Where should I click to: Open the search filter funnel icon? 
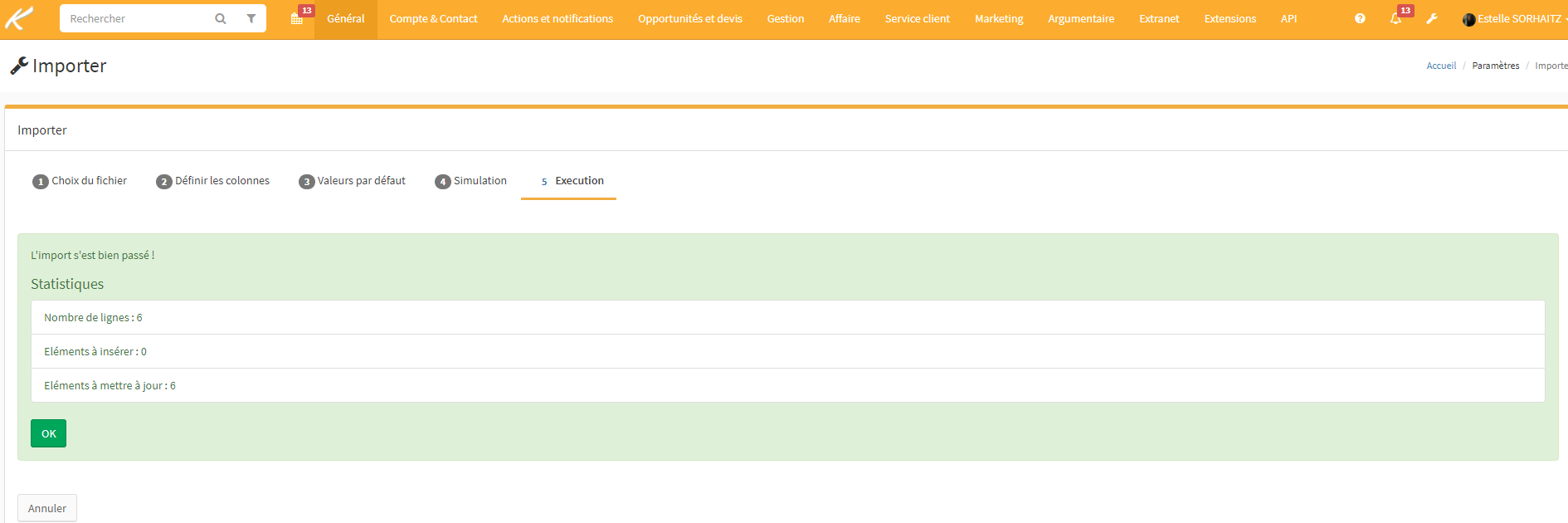[x=251, y=18]
